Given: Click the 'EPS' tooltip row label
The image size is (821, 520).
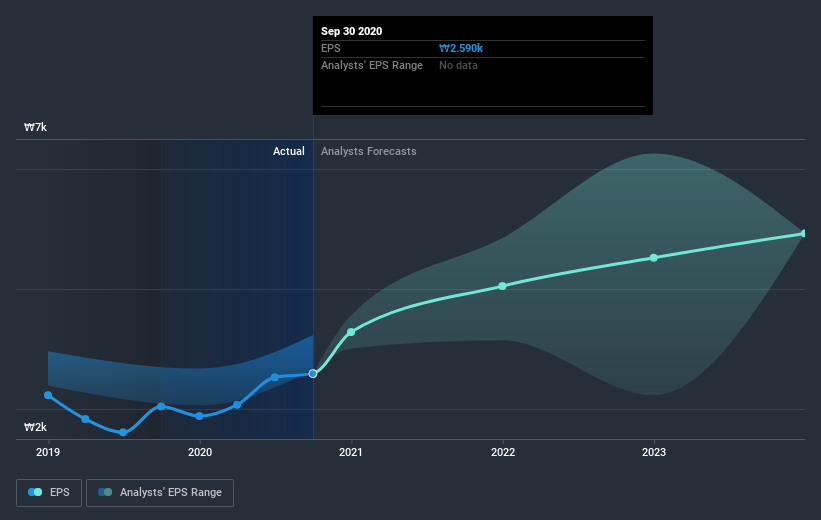Looking at the screenshot, I should pyautogui.click(x=330, y=48).
